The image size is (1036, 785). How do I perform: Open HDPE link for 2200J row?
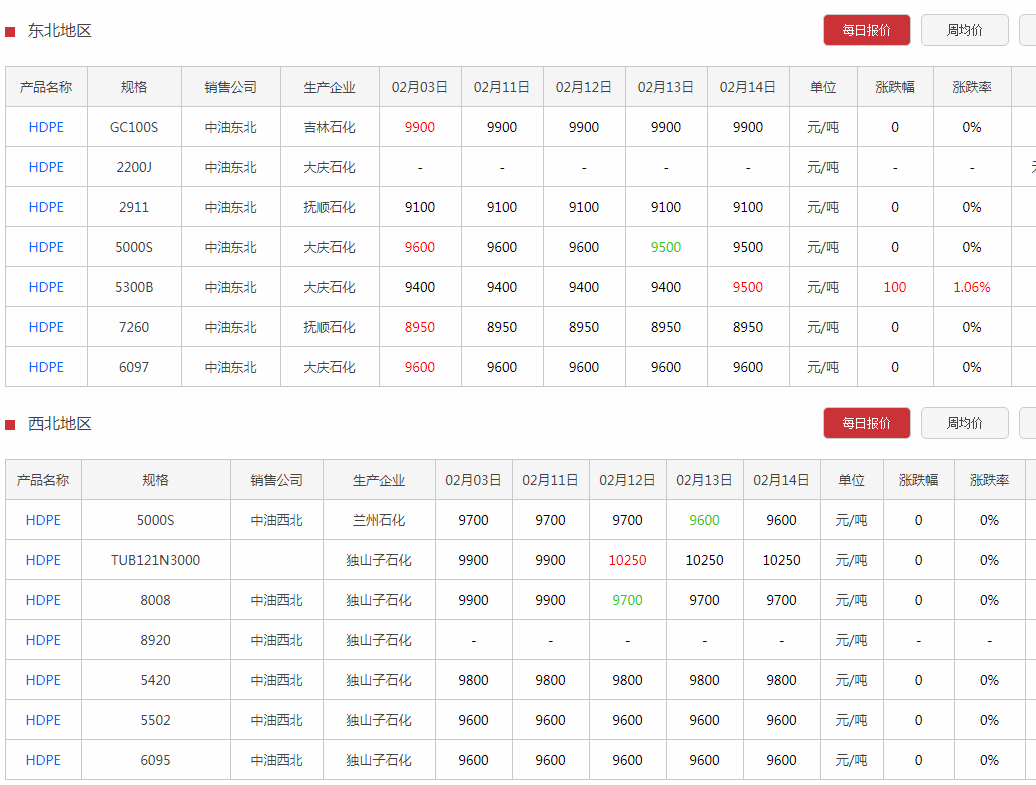tap(46, 167)
